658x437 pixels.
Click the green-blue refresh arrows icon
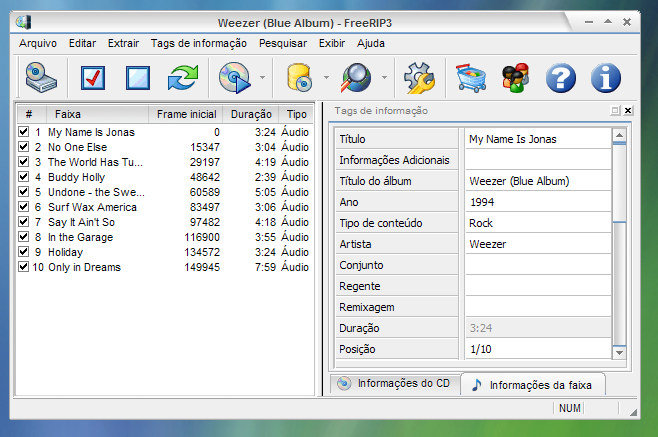pyautogui.click(x=183, y=78)
